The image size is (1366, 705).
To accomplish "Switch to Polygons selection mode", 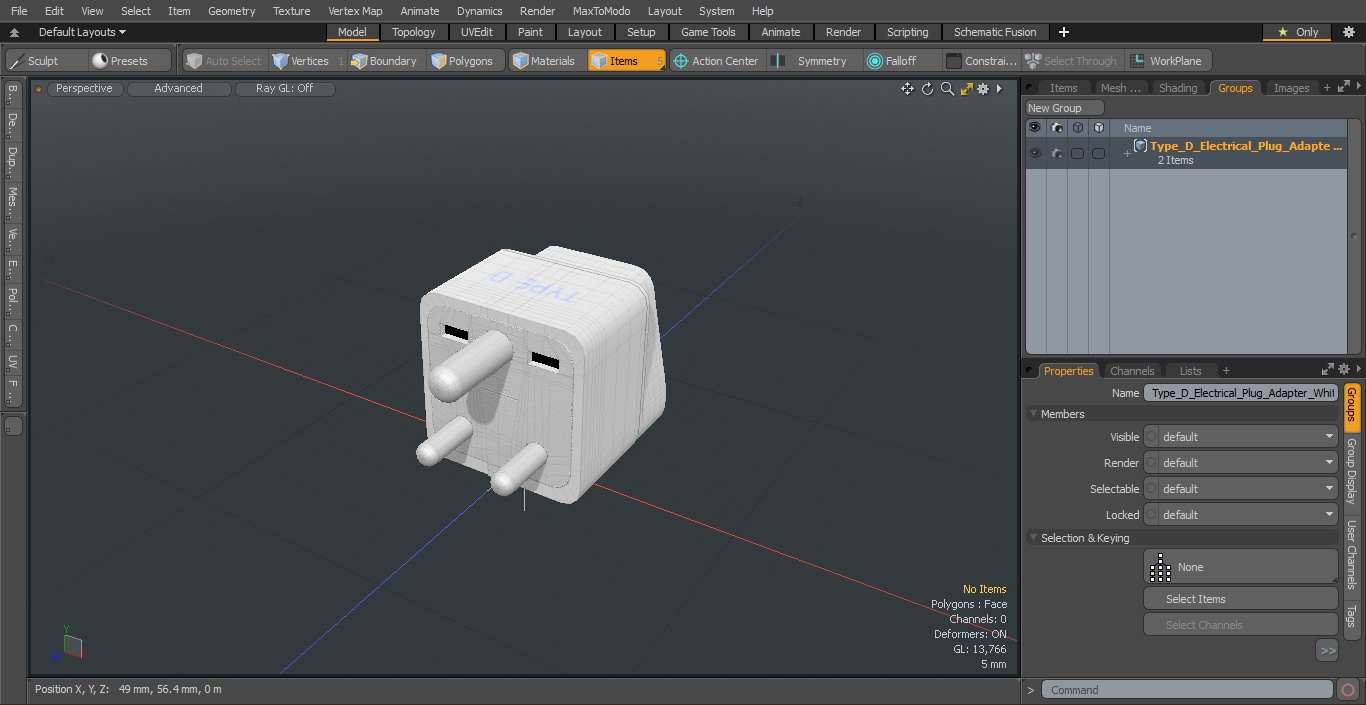I will 462,61.
